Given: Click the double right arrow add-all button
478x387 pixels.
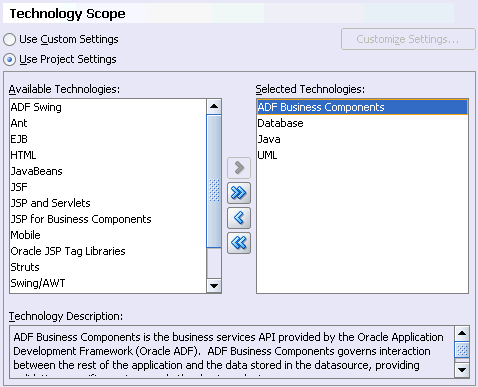Looking at the screenshot, I should click(239, 193).
